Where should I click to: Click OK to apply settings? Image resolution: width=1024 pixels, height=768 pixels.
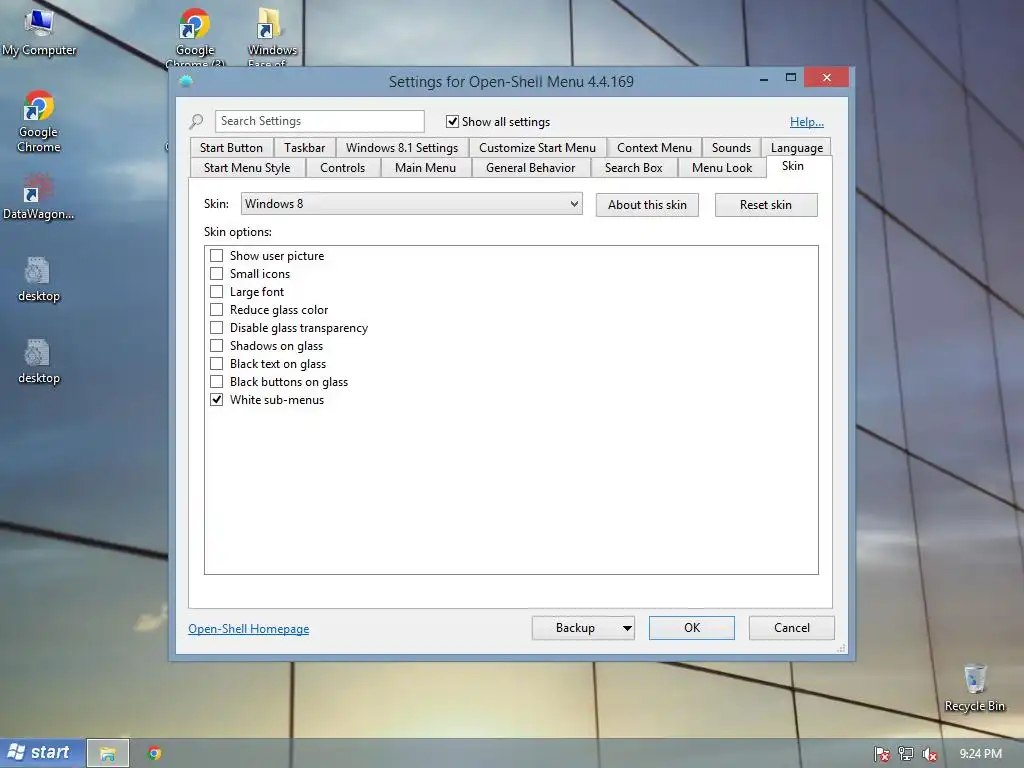[692, 628]
